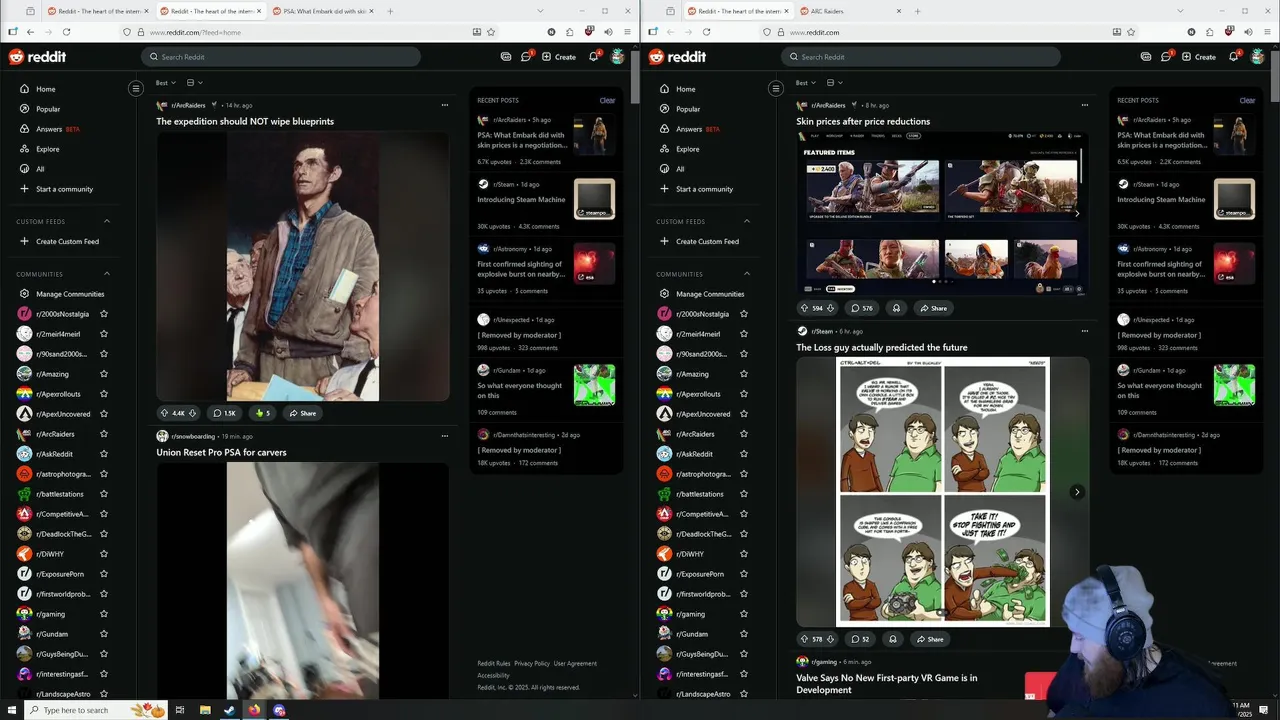The width and height of the screenshot is (1280, 720).
Task: Switch to 'ARC Raiders' browser tab
Action: click(x=850, y=11)
